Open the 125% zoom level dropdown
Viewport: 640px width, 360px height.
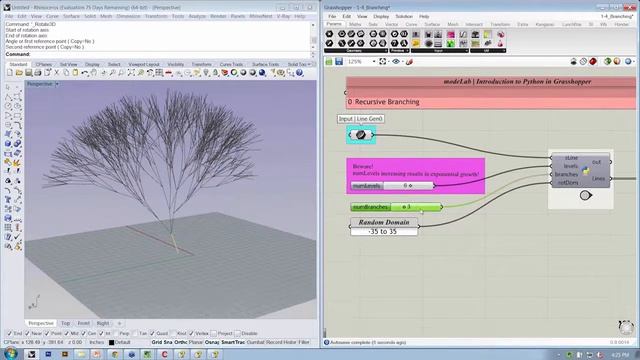[x=374, y=62]
